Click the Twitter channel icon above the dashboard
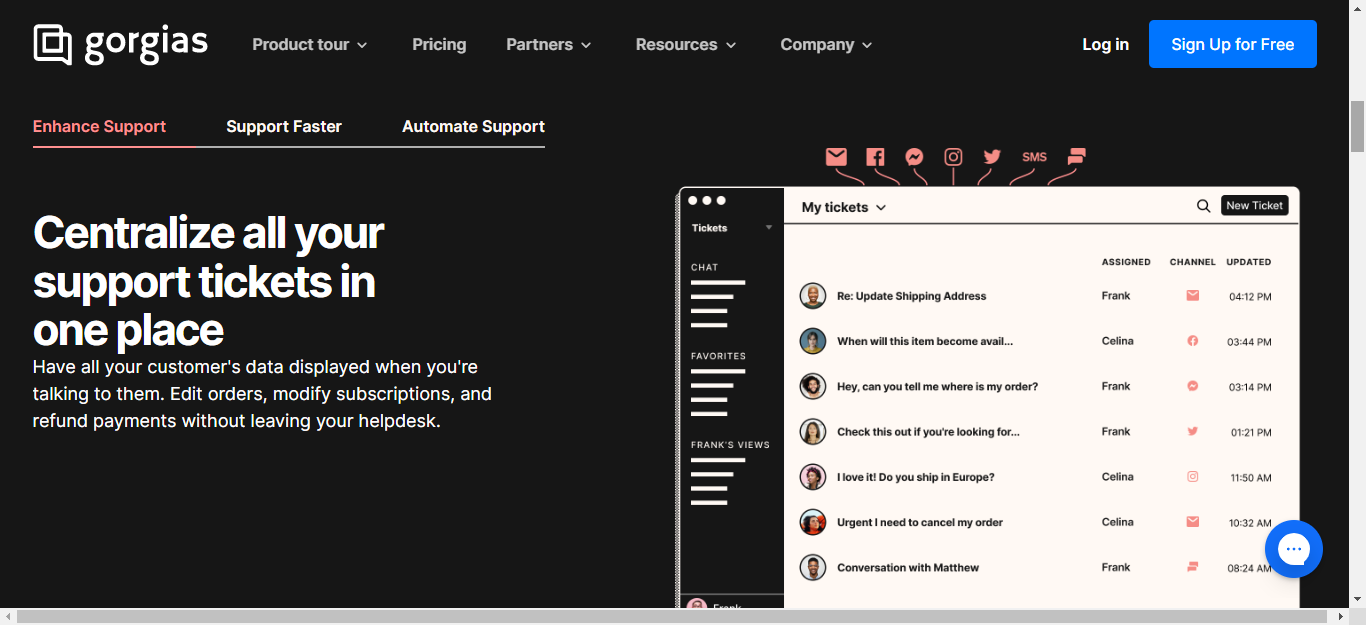The width and height of the screenshot is (1366, 625). (992, 157)
